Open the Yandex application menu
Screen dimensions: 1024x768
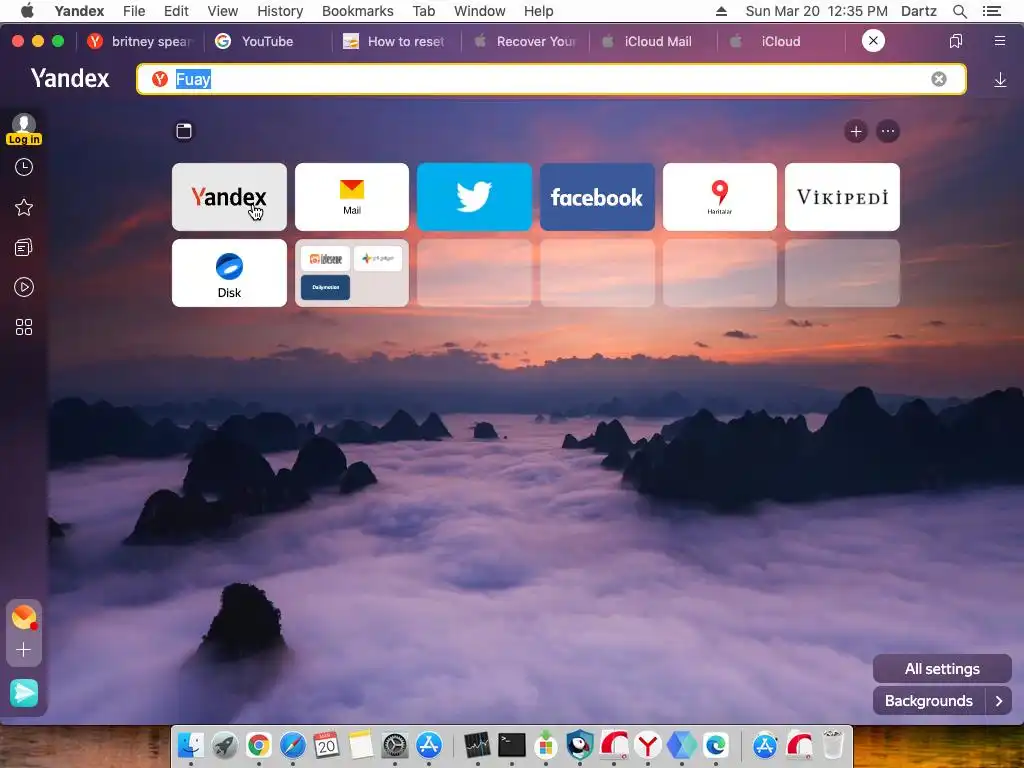click(x=80, y=11)
